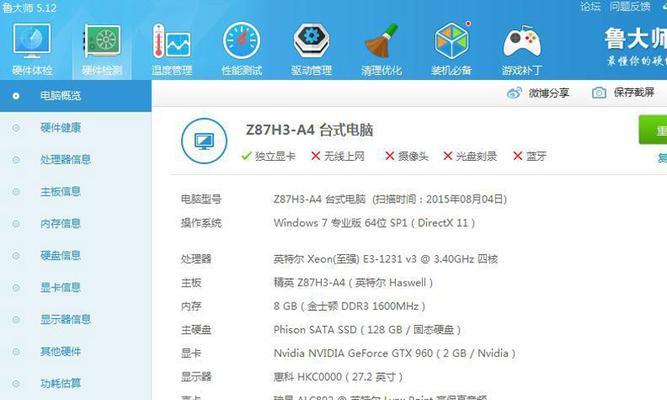This screenshot has width=667, height=400.
Task: Open the 问题反馈 feedback link
Action: pyautogui.click(x=630, y=6)
